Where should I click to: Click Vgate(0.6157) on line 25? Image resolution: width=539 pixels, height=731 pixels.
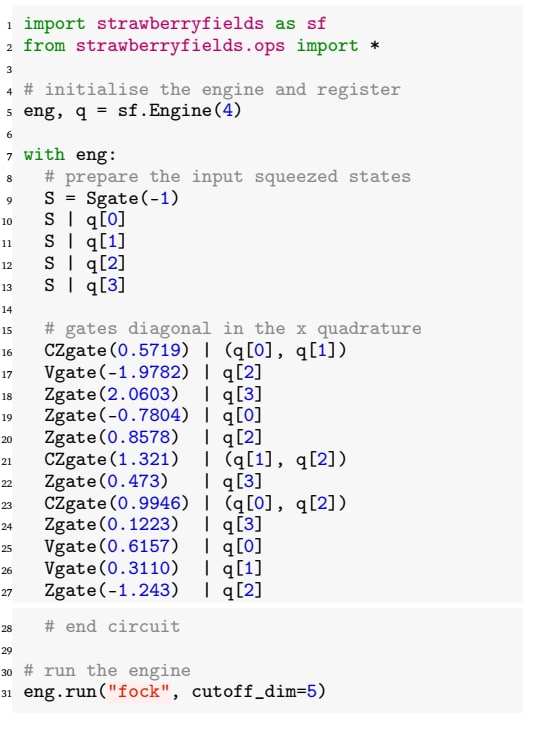point(111,546)
